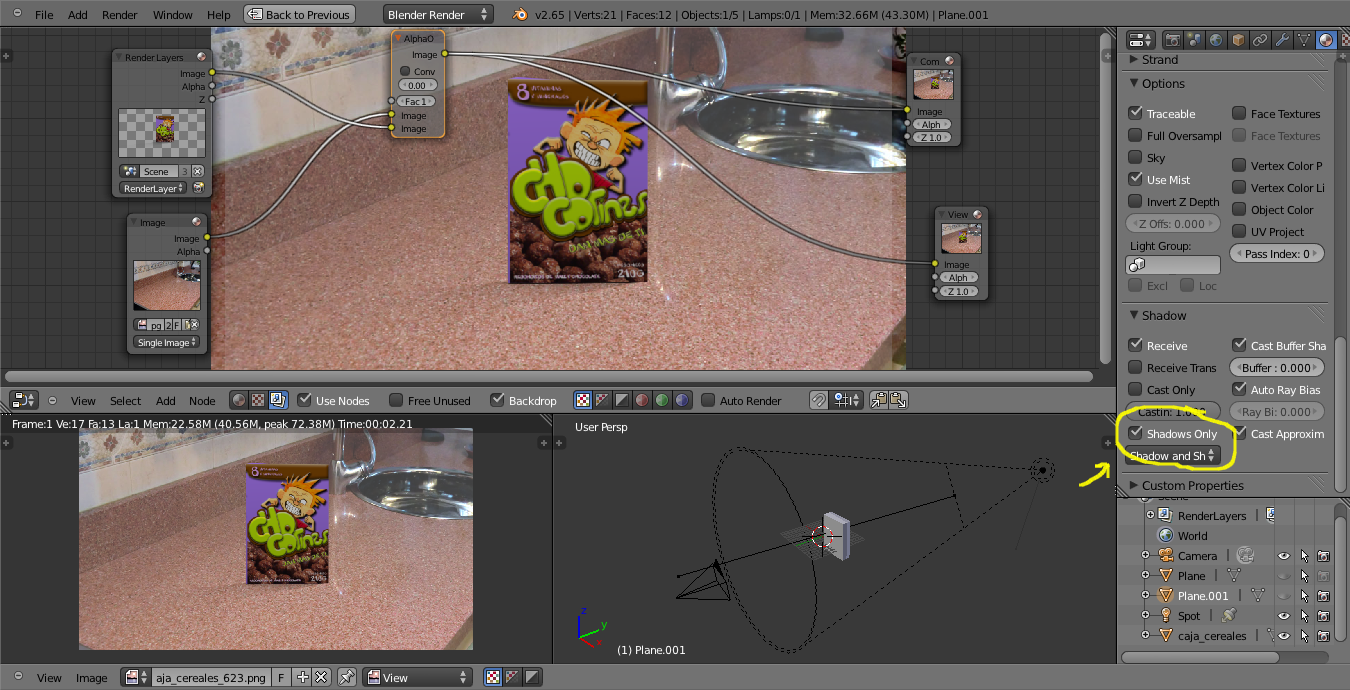1350x690 pixels.
Task: Select caja_cereales object in the outliner
Action: click(1212, 636)
